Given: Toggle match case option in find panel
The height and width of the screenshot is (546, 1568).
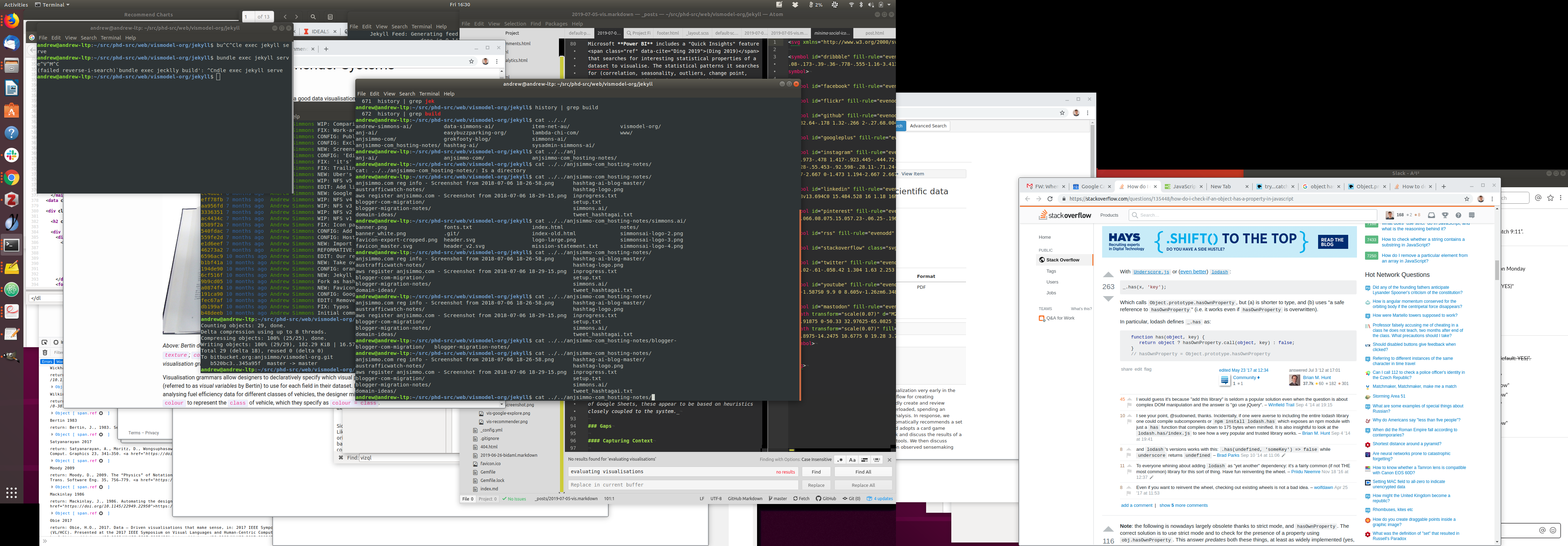Looking at the screenshot, I should point(852,460).
